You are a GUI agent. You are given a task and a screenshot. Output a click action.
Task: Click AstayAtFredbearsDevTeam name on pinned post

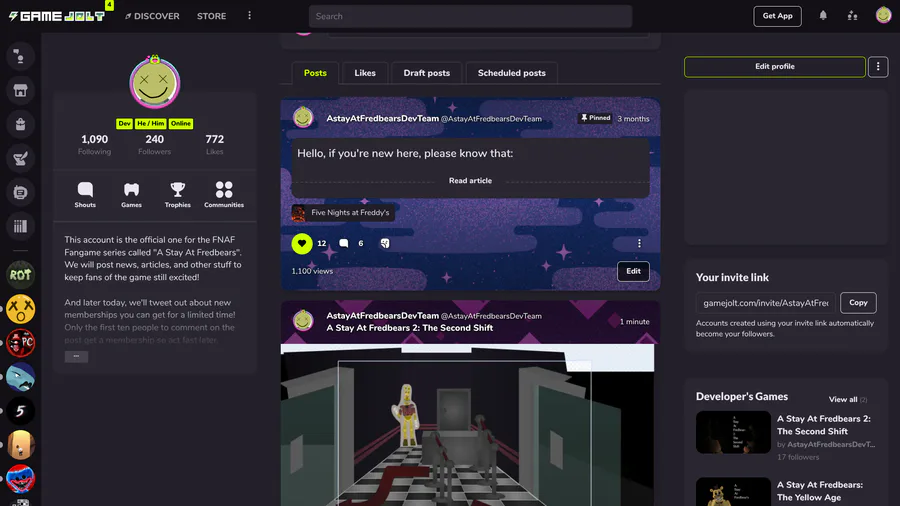(x=382, y=118)
